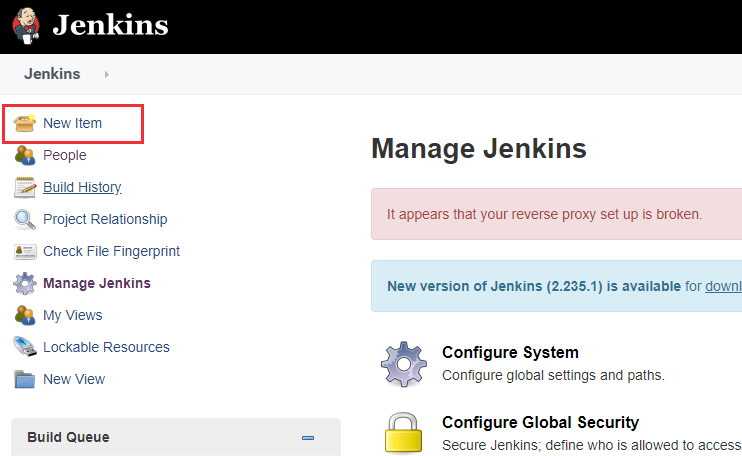The height and width of the screenshot is (456, 742).
Task: Open the Lockable Resources link
Action: coord(106,347)
